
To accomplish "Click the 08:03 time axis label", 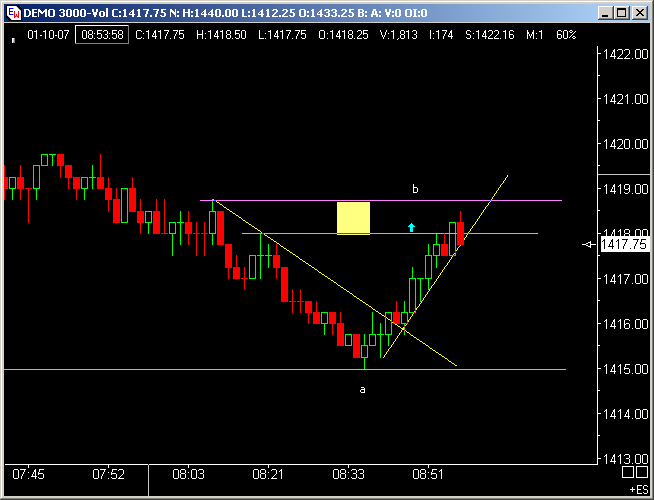I will [188, 475].
